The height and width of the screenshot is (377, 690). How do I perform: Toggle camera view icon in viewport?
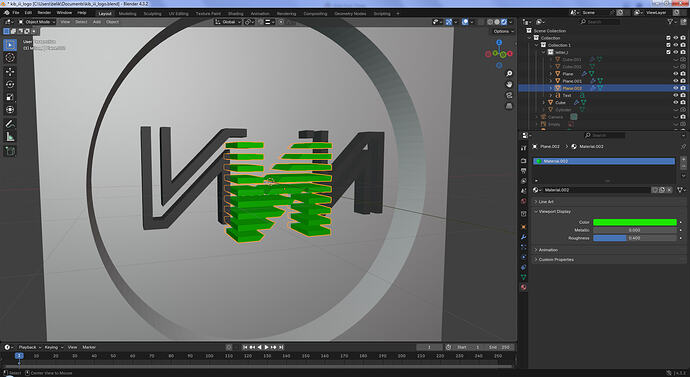[x=509, y=95]
